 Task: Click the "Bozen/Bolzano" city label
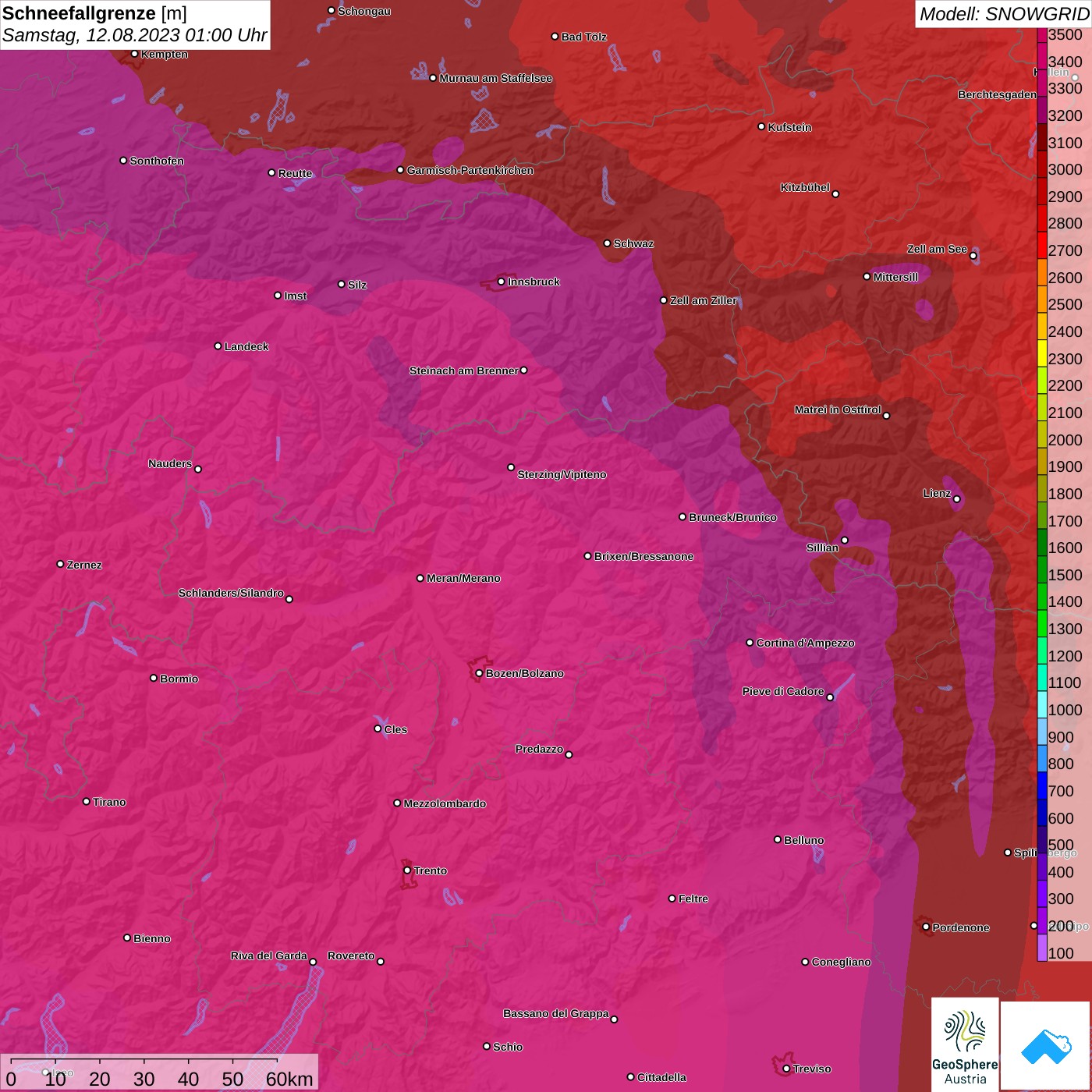pyautogui.click(x=524, y=673)
